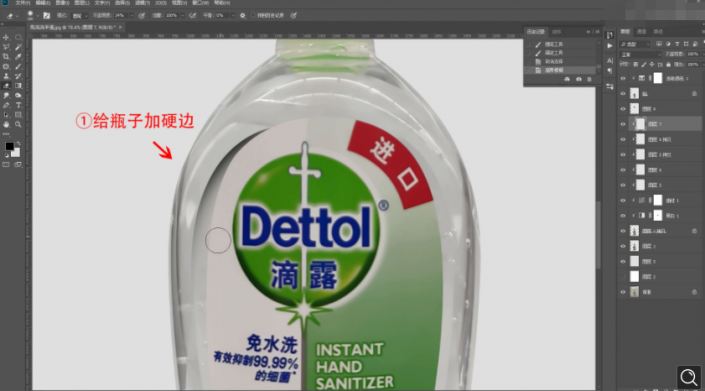Open the smoothing slider arrow
Screen dimensions: 705x391
[x=233, y=15]
